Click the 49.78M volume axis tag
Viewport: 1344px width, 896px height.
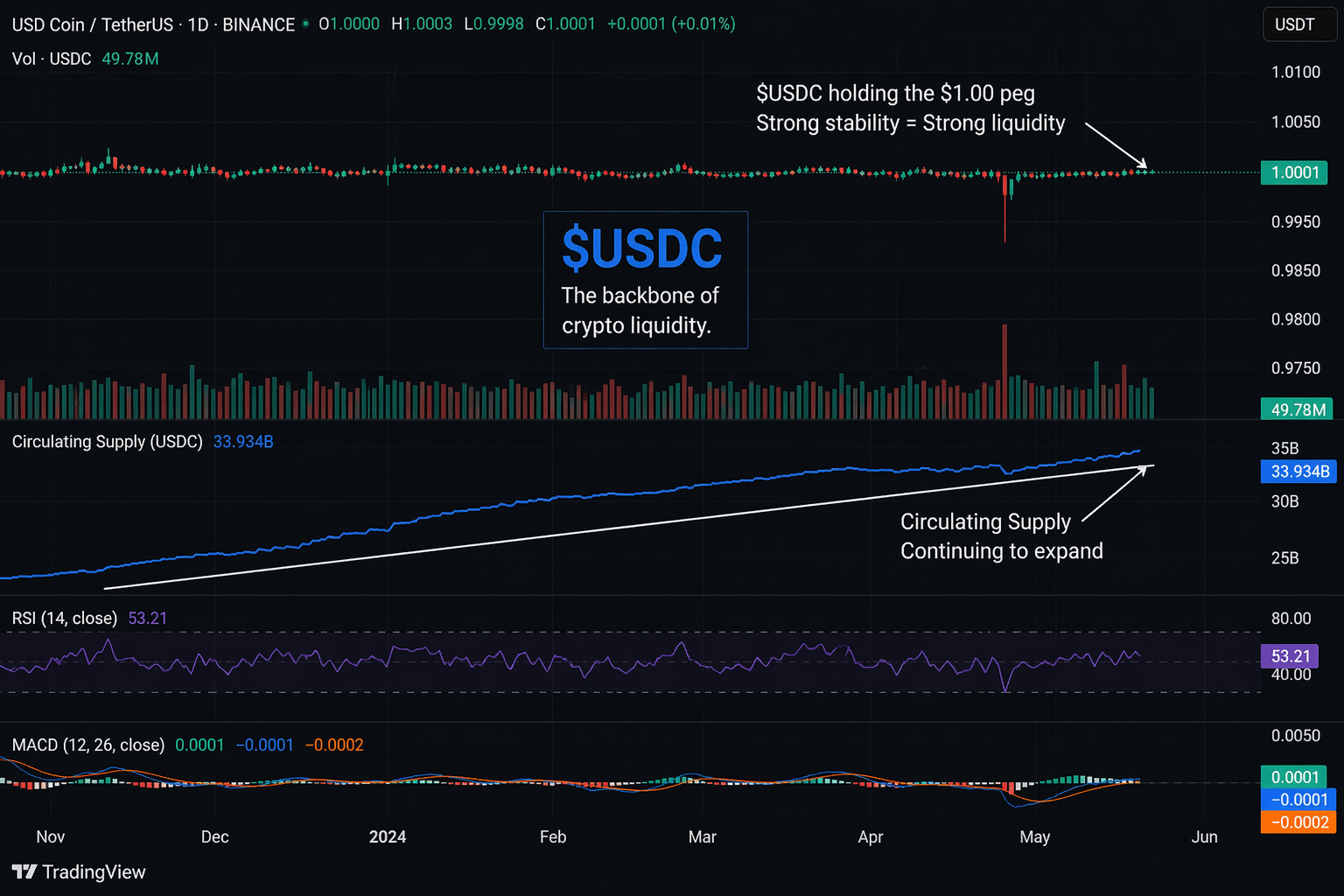point(1298,409)
